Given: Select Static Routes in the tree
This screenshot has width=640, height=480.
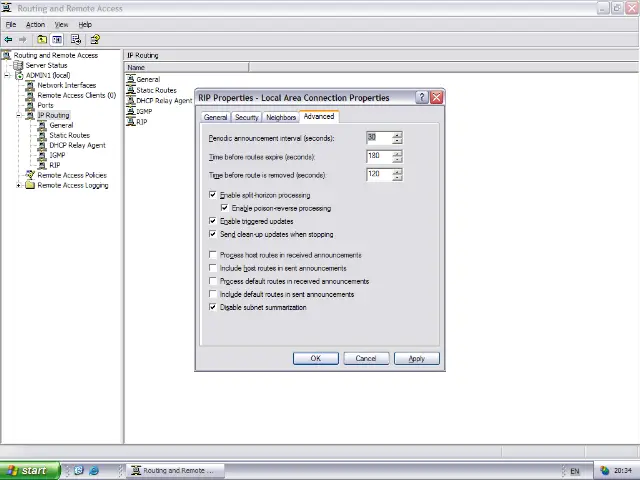Looking at the screenshot, I should [x=69, y=136].
